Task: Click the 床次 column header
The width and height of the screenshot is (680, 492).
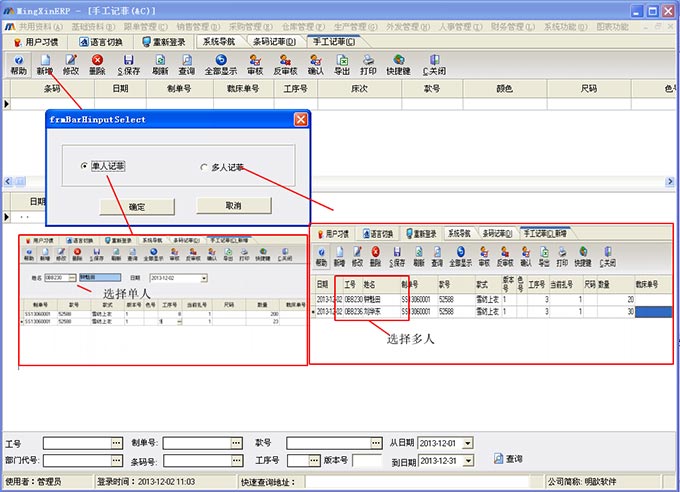Action: coord(360,89)
